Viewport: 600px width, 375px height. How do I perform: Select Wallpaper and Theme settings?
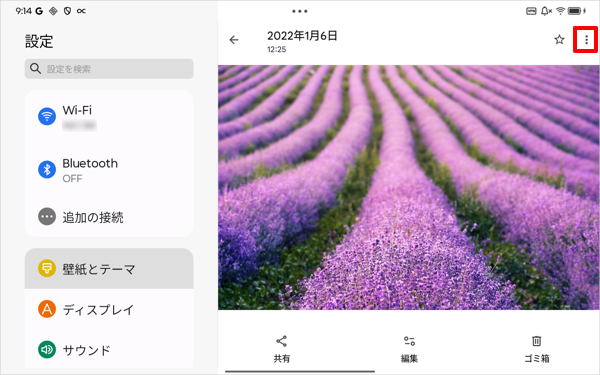pos(109,269)
